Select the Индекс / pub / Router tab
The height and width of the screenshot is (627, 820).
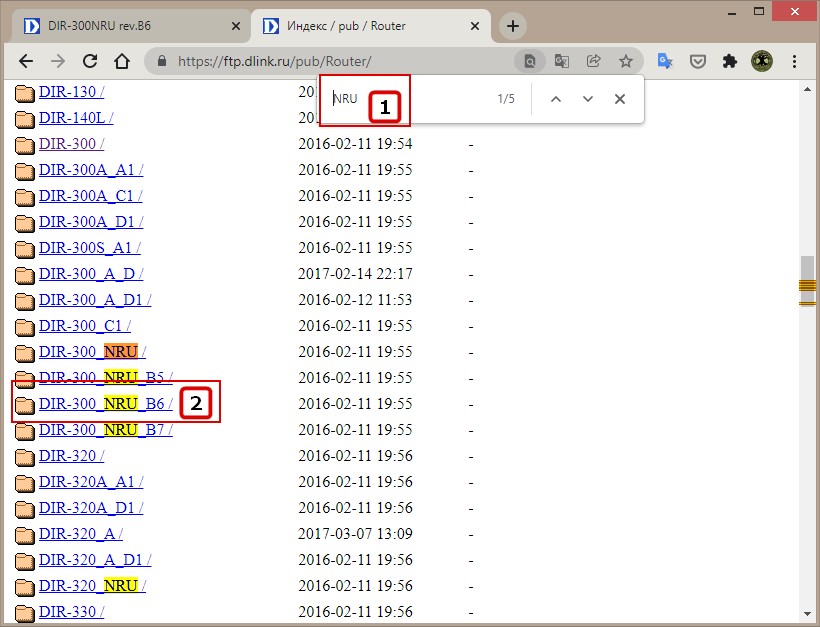coord(371,26)
